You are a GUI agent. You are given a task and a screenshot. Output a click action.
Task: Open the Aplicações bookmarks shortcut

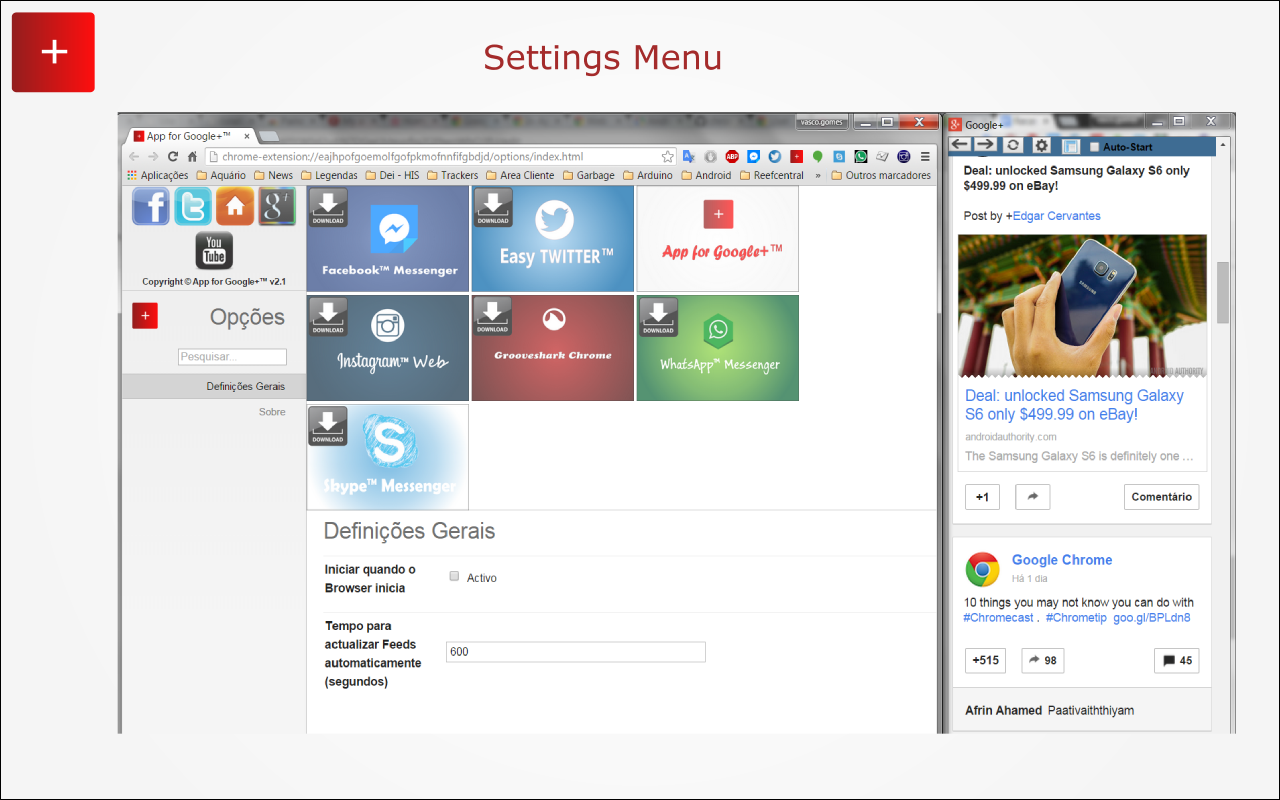click(x=158, y=175)
